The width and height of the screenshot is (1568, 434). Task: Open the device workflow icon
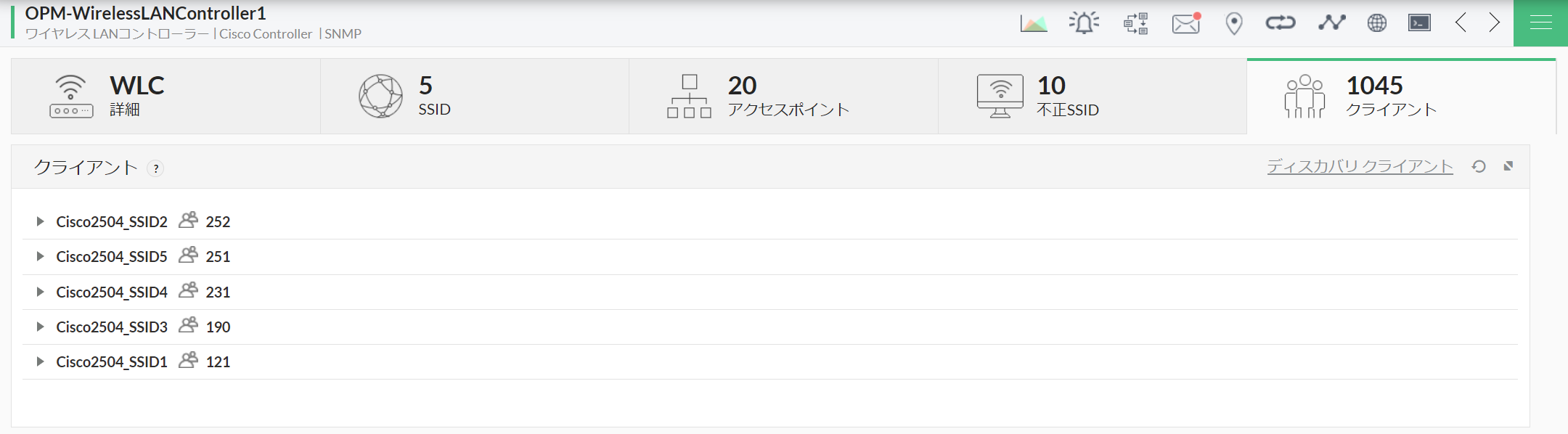pos(1135,23)
